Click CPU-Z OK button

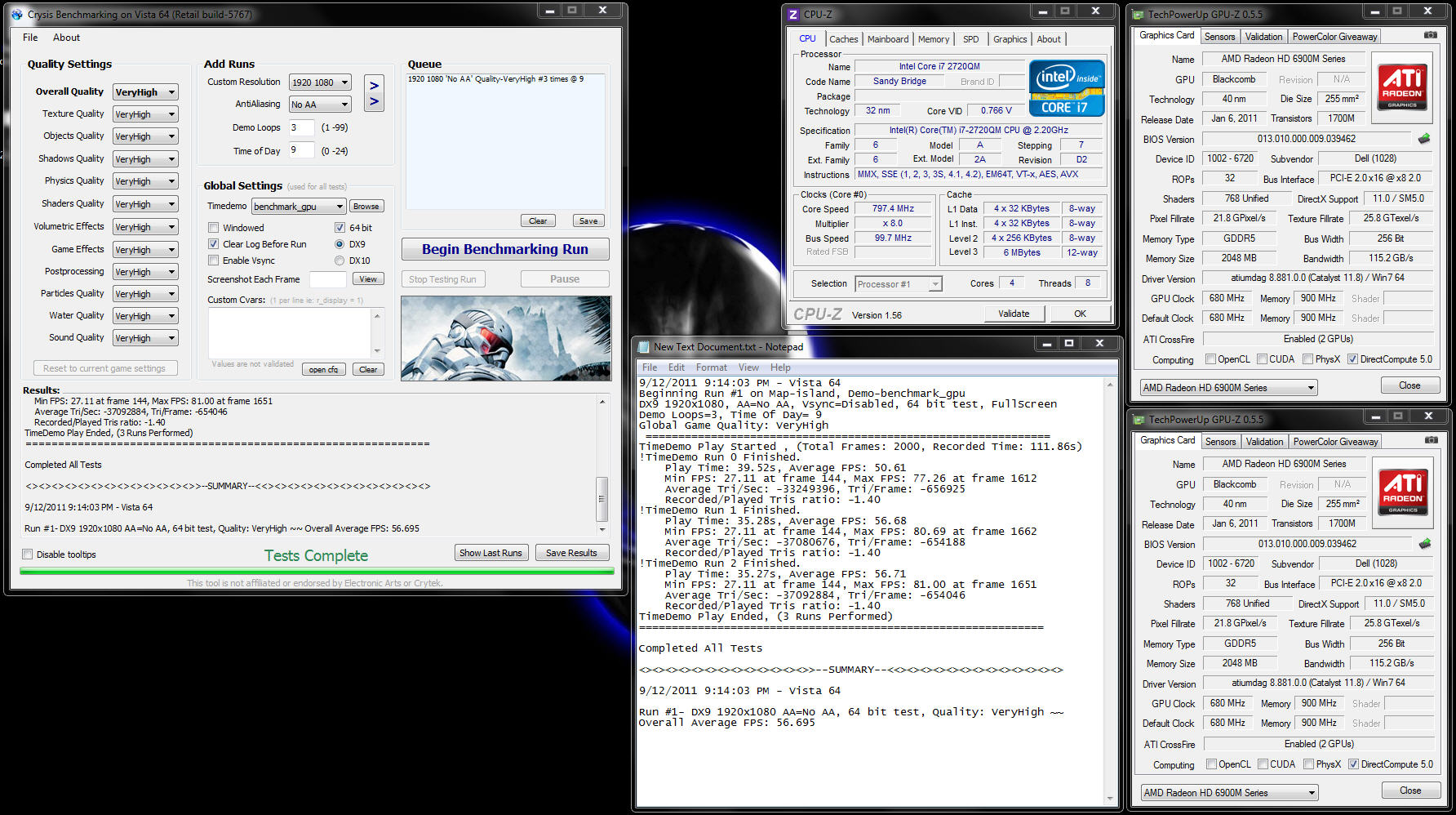(1080, 314)
